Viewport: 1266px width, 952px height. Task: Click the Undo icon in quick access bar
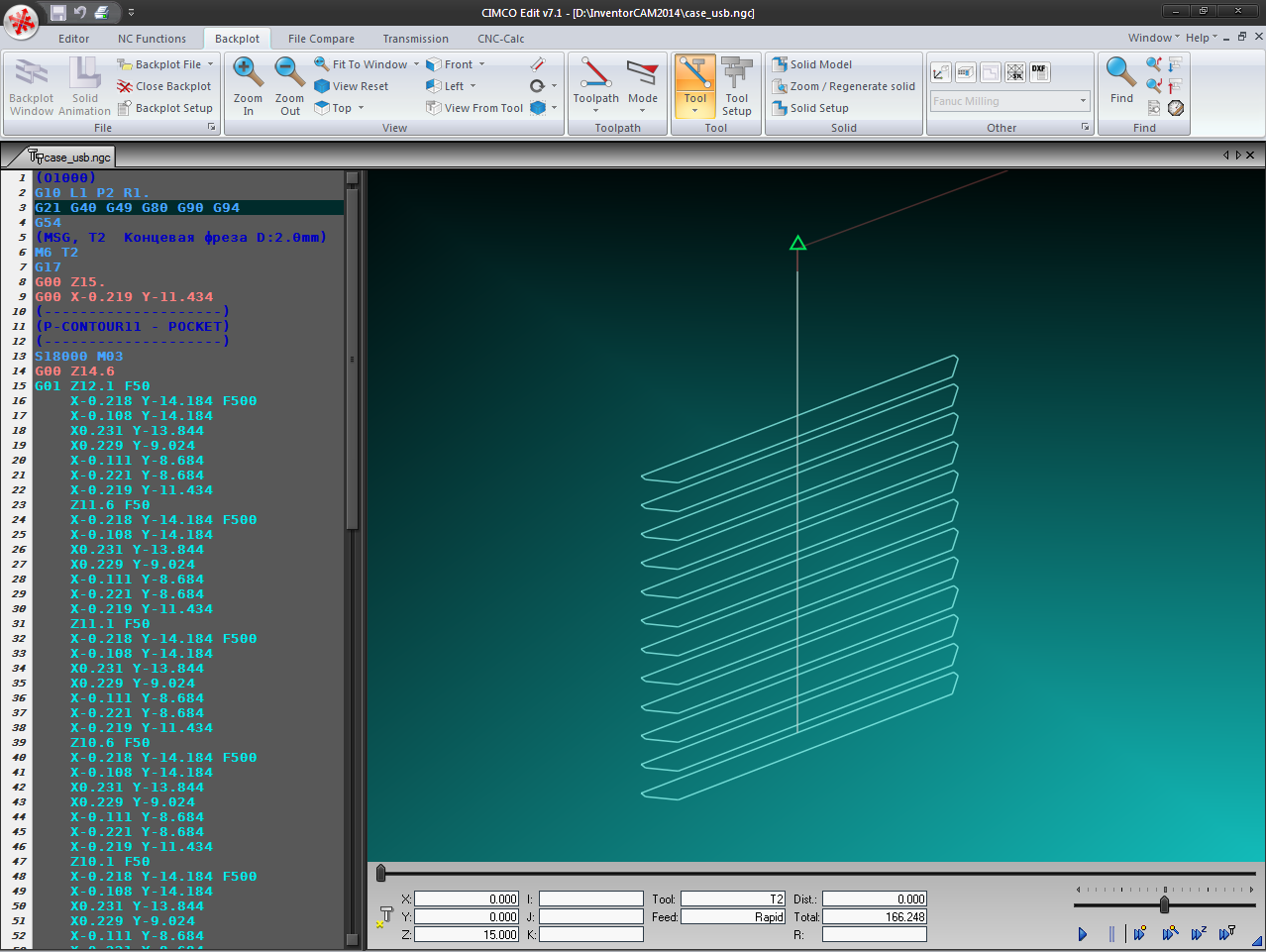click(80, 12)
